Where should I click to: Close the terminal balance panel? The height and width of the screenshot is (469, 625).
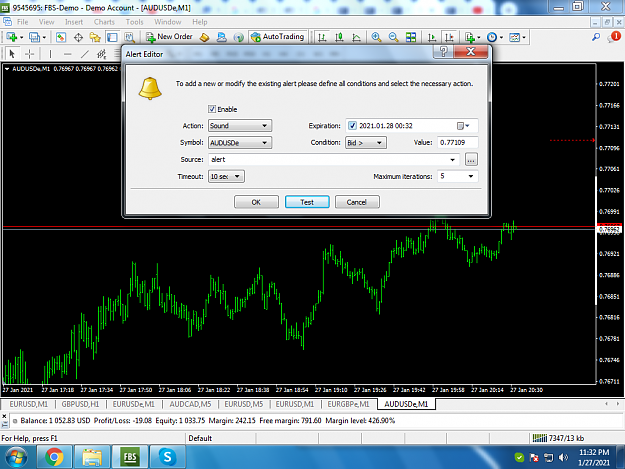tap(4, 416)
